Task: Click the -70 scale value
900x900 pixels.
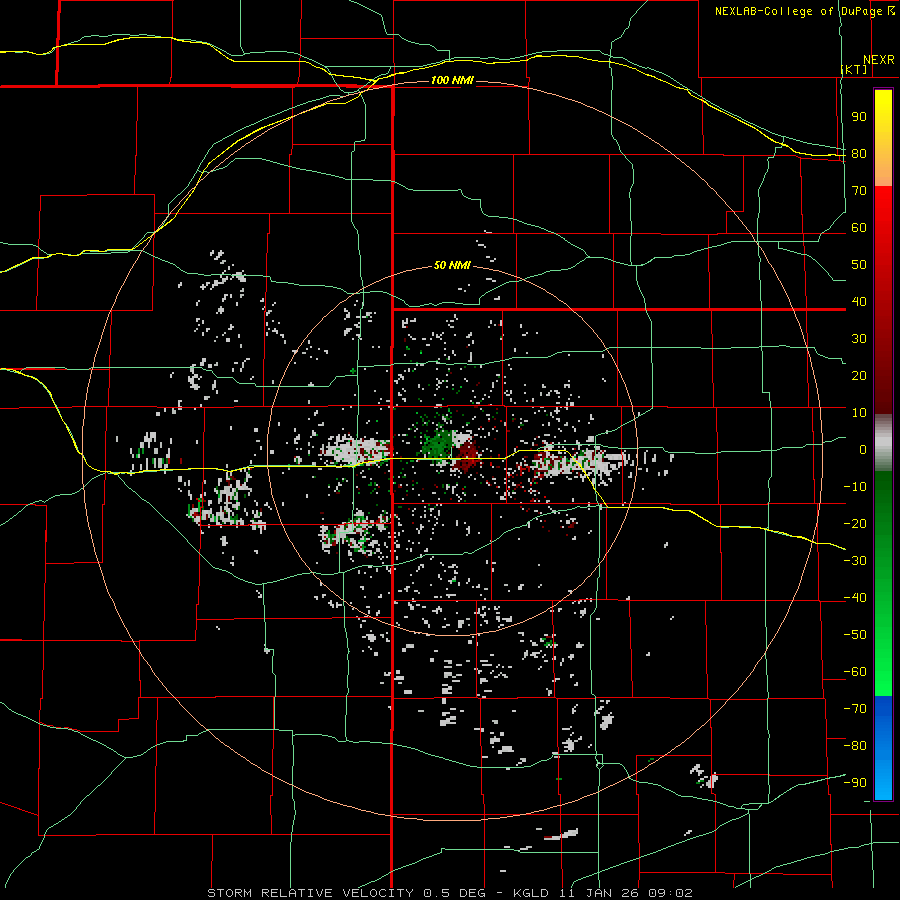Action: 855,709
